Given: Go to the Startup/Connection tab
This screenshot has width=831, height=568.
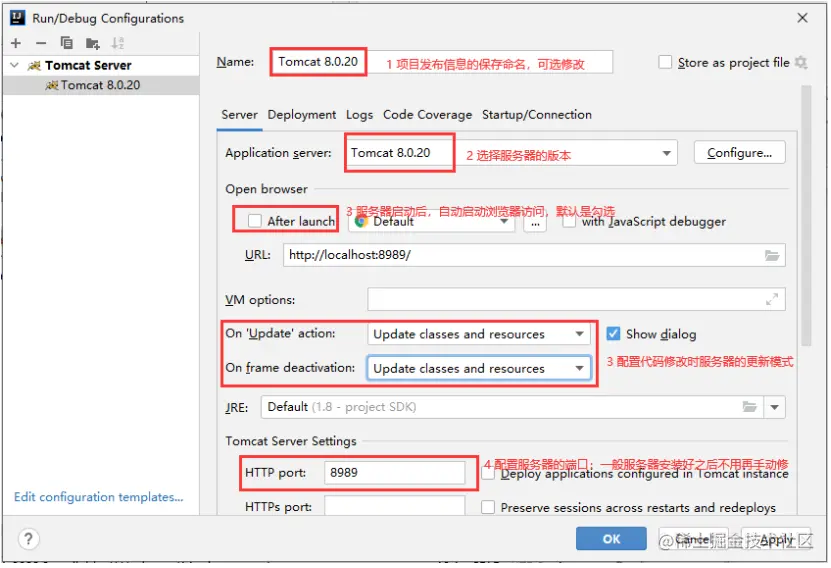Looking at the screenshot, I should [x=536, y=115].
